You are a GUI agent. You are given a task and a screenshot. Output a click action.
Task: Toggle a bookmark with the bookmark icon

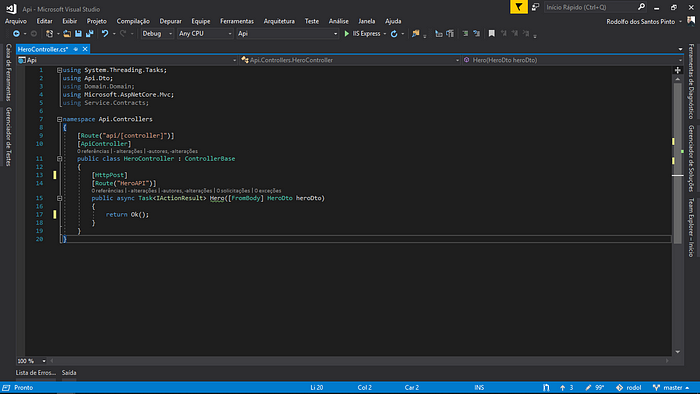[x=492, y=33]
